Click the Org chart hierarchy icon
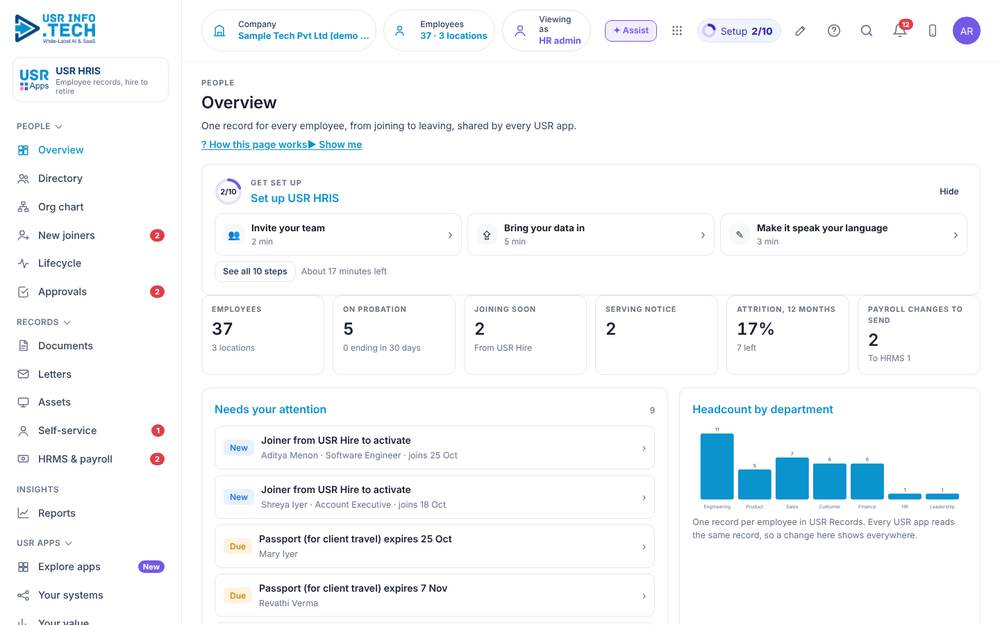The width and height of the screenshot is (1000, 625). [x=23, y=207]
